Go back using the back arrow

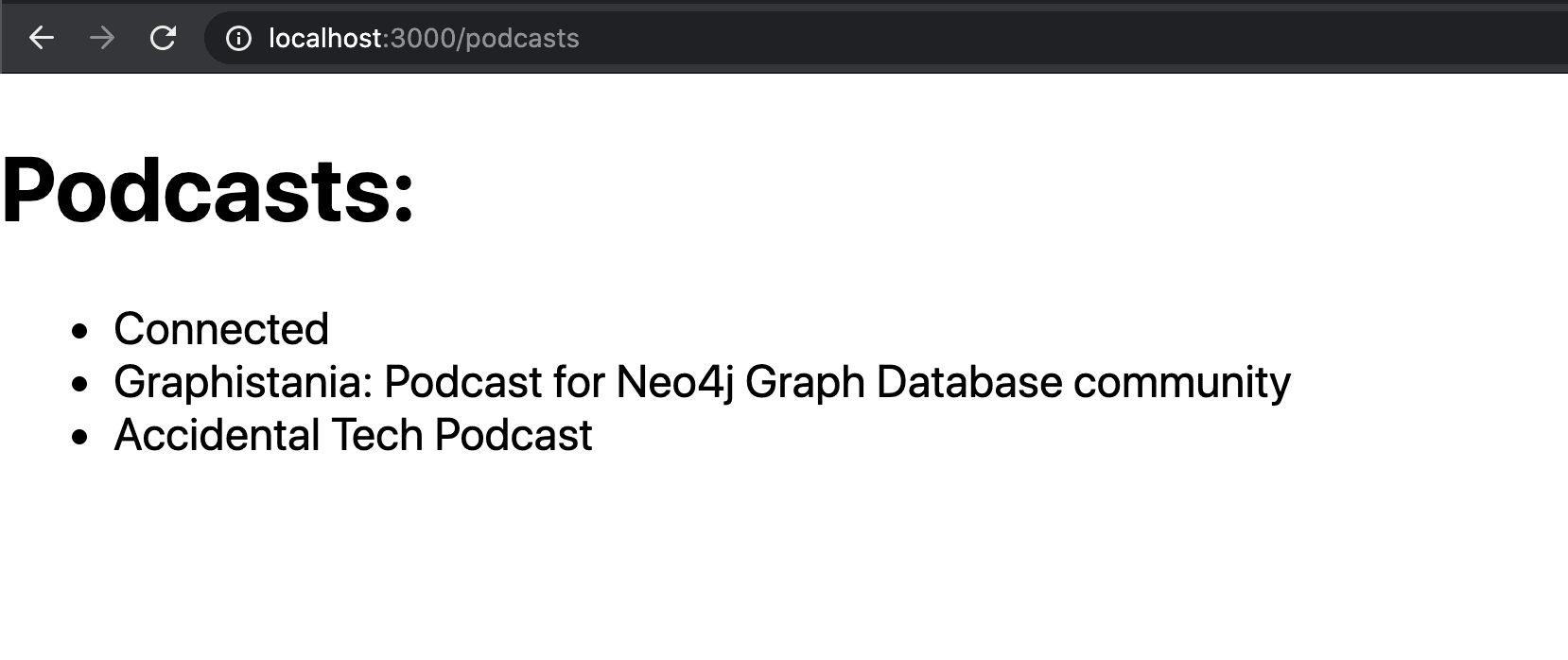pyautogui.click(x=42, y=38)
